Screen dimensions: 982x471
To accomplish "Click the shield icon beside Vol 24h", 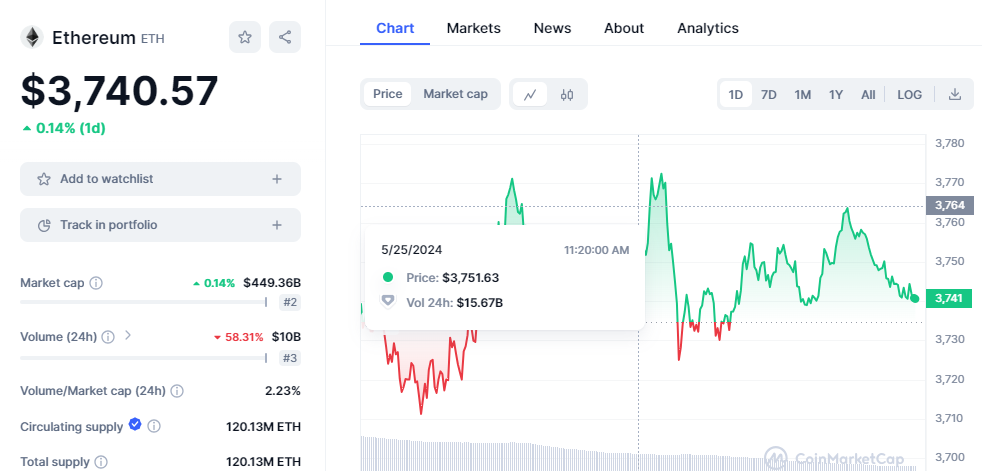I will (388, 302).
